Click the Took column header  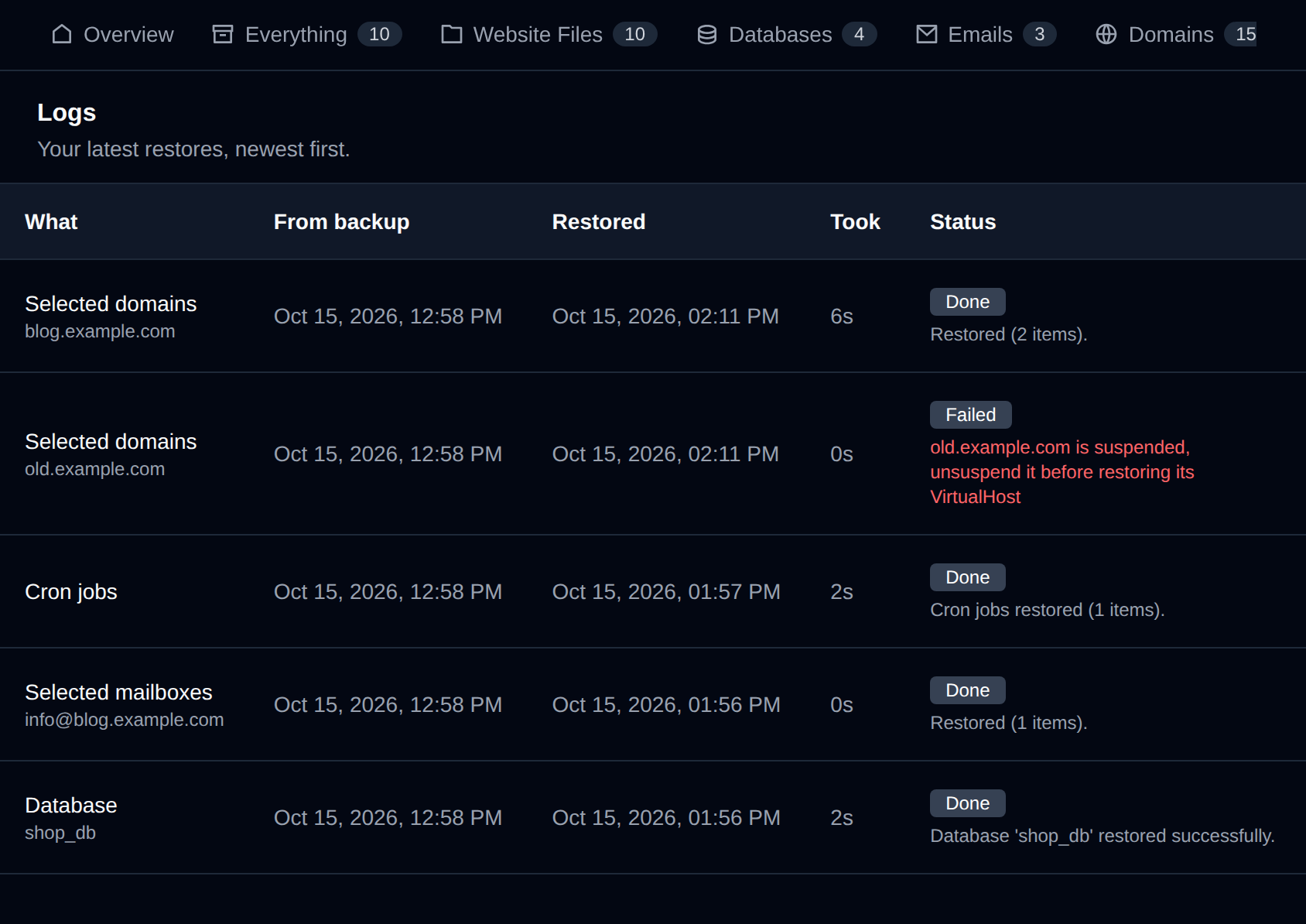[855, 222]
